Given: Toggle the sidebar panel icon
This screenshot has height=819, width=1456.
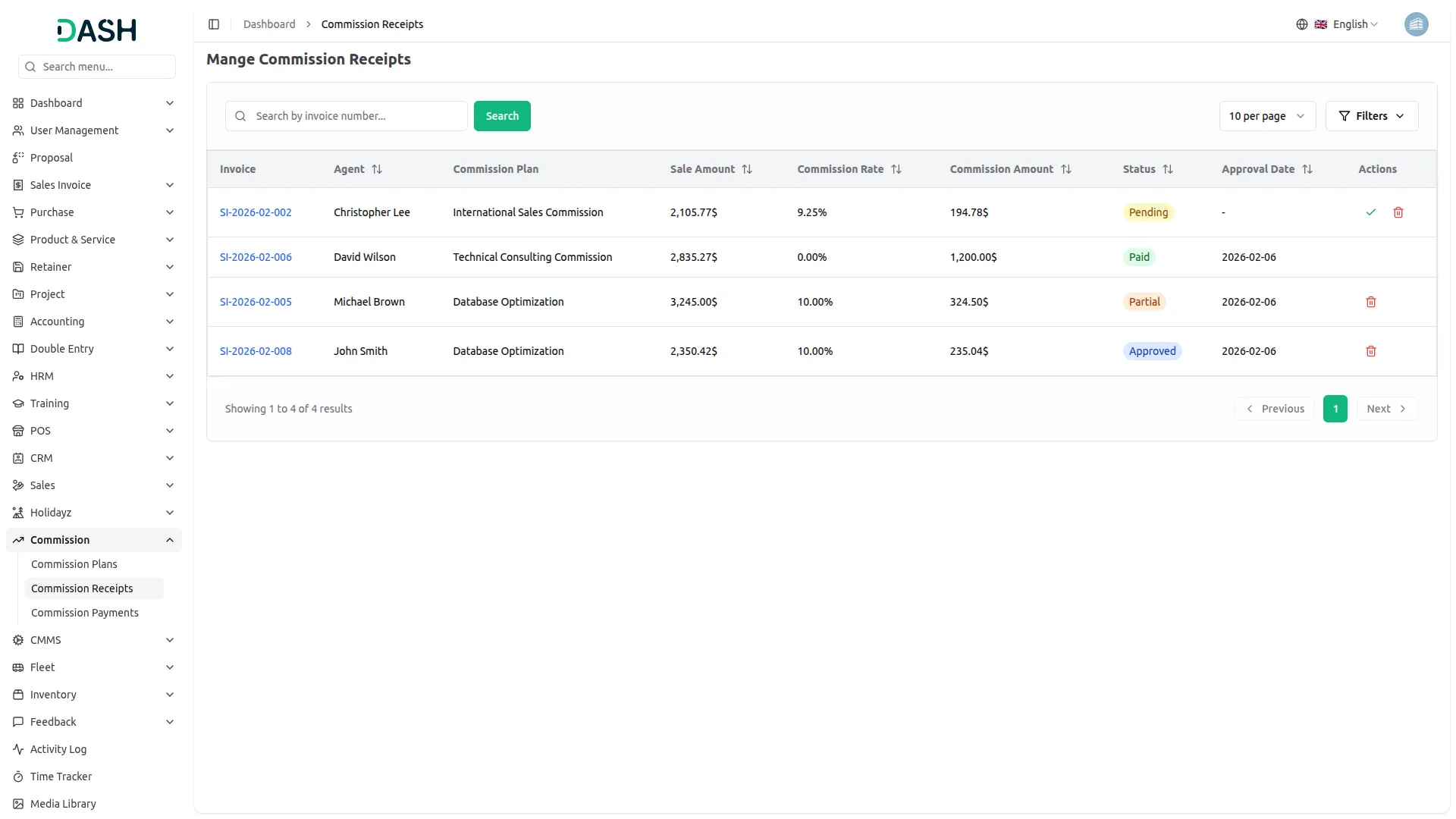Looking at the screenshot, I should pos(214,24).
